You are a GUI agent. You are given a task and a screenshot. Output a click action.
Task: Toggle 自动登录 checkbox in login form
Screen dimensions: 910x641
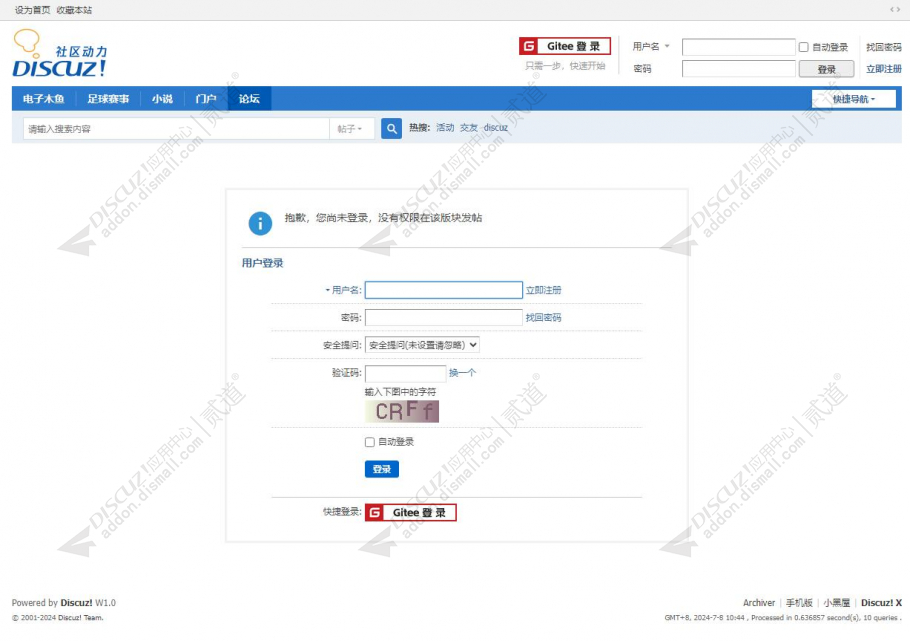tap(370, 442)
